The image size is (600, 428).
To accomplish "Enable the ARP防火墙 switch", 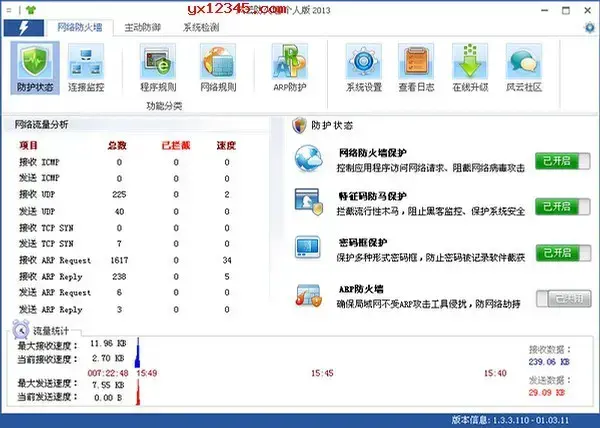I will coord(563,299).
